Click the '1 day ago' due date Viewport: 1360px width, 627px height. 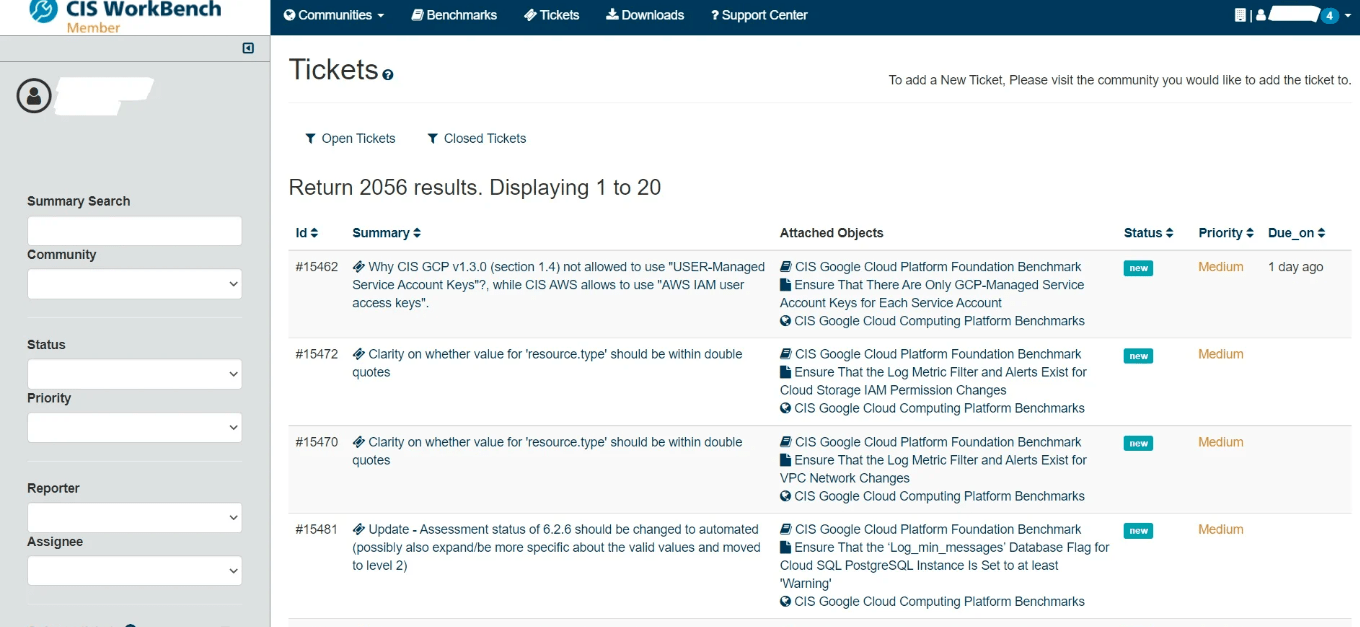(x=1296, y=267)
